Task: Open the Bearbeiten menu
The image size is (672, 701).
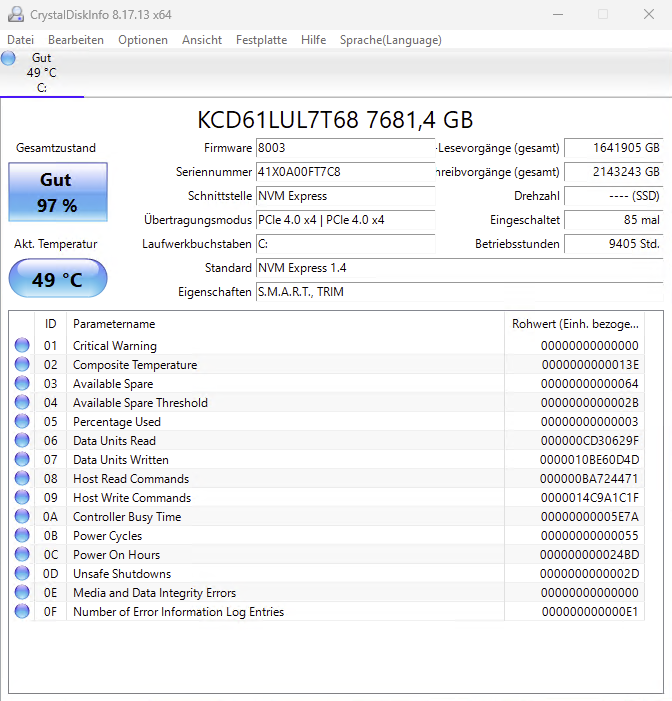Action: (76, 40)
